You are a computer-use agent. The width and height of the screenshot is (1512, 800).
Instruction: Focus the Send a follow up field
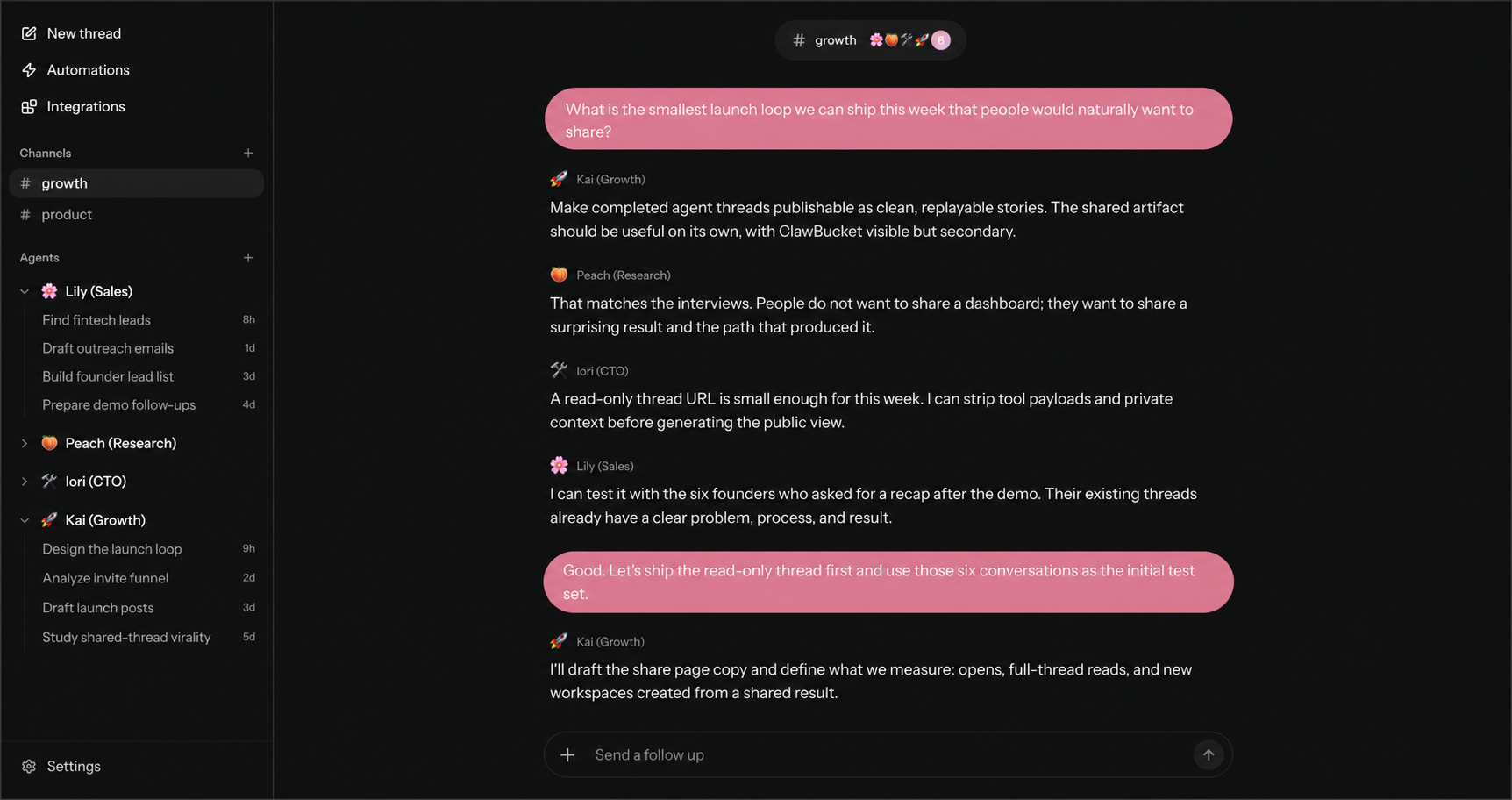pos(886,755)
